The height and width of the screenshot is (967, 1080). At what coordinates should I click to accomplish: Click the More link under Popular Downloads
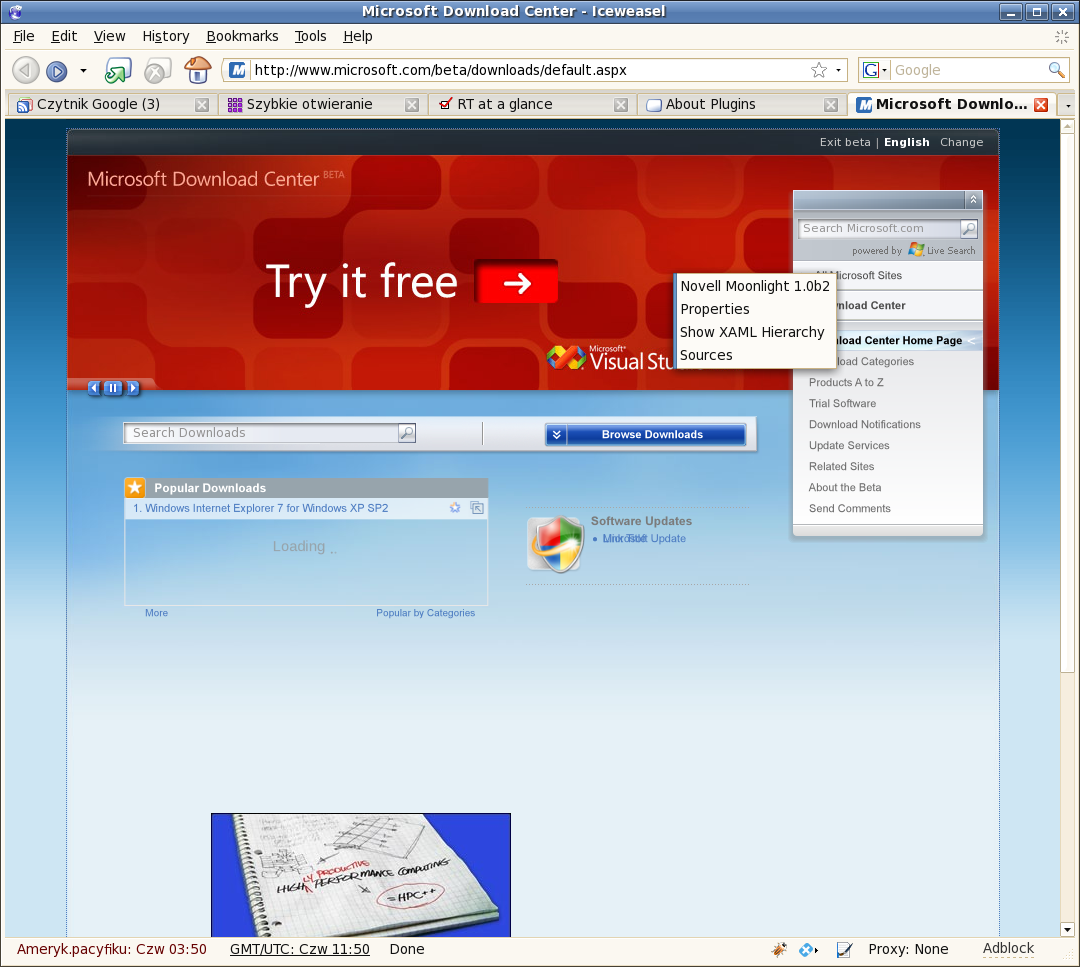(x=156, y=613)
